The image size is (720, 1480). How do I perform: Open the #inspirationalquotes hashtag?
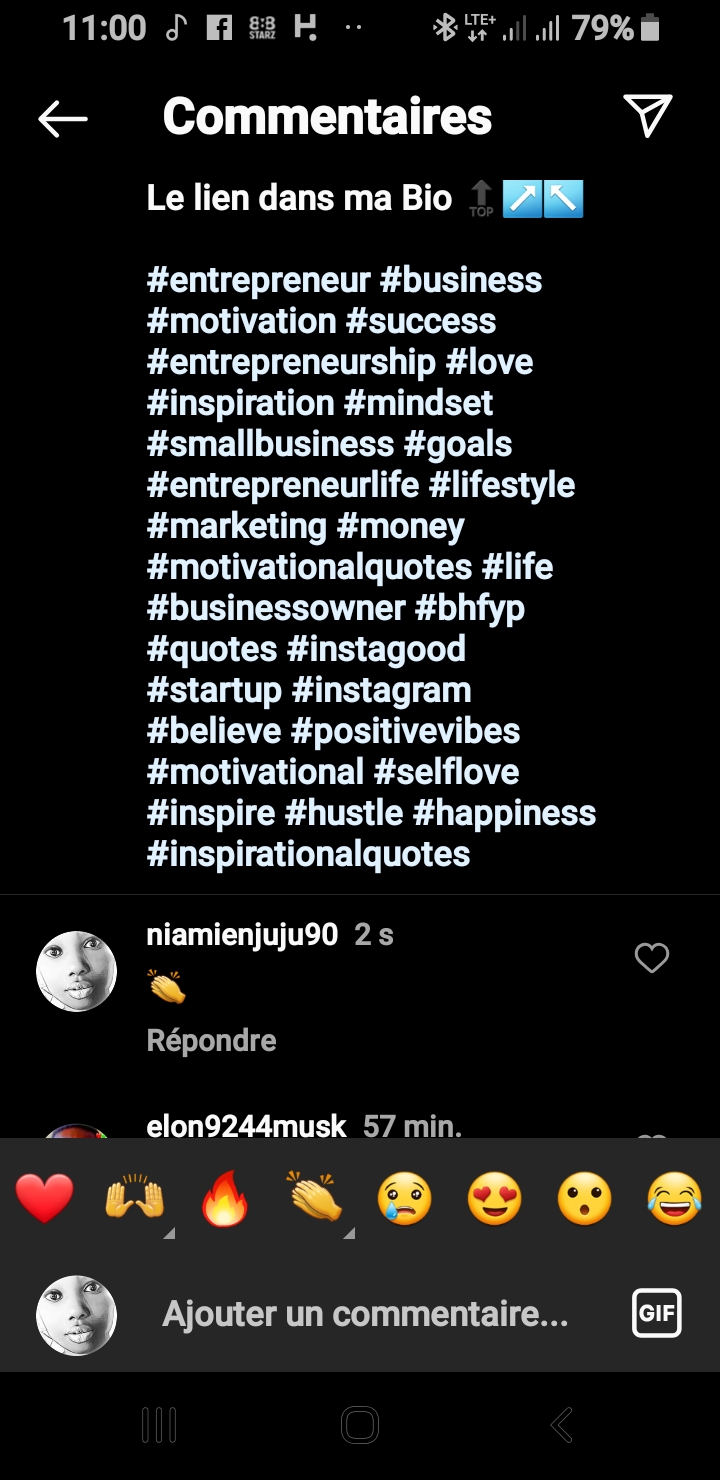coord(308,854)
